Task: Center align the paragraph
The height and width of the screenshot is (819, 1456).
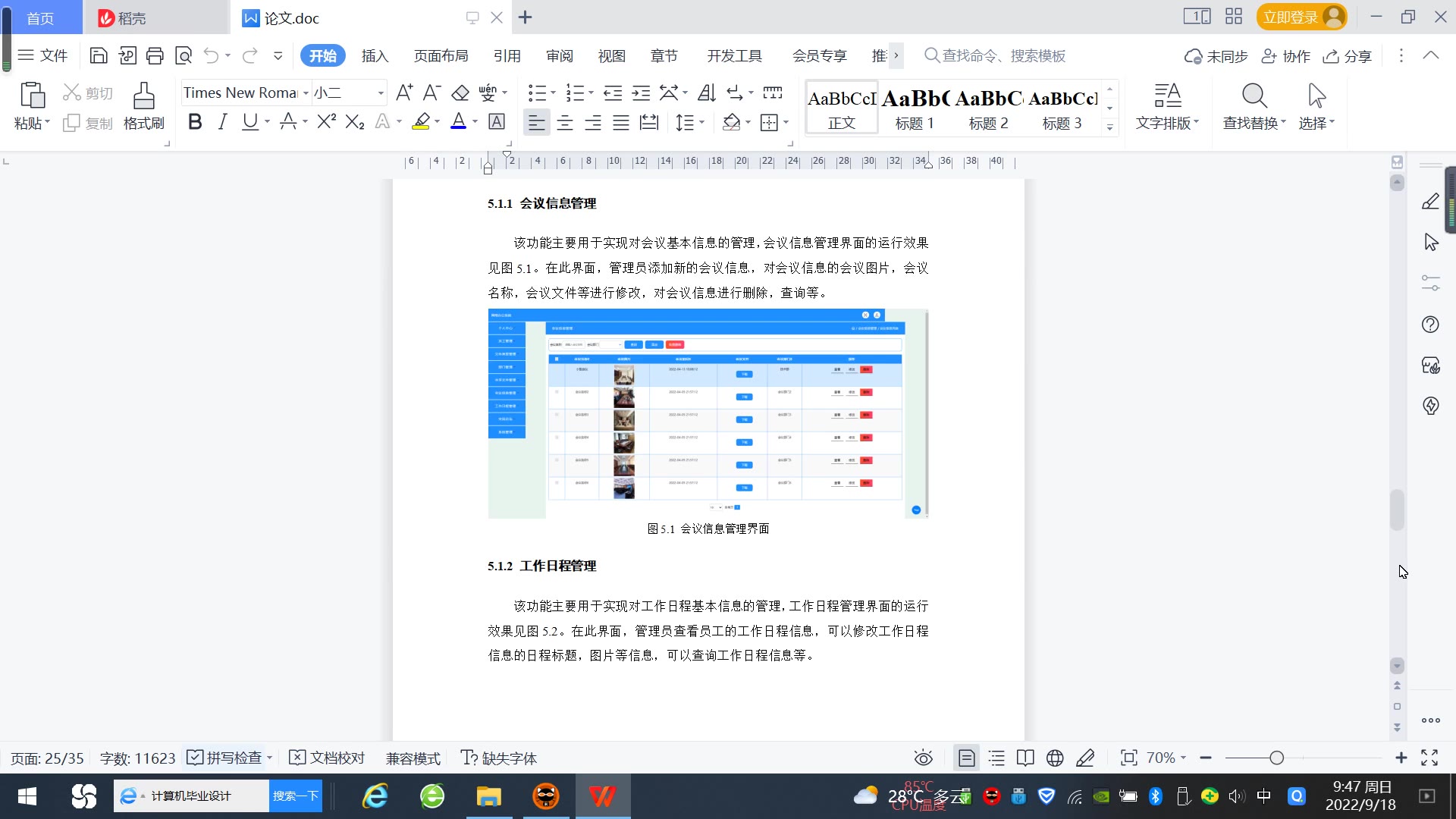Action: tap(565, 122)
